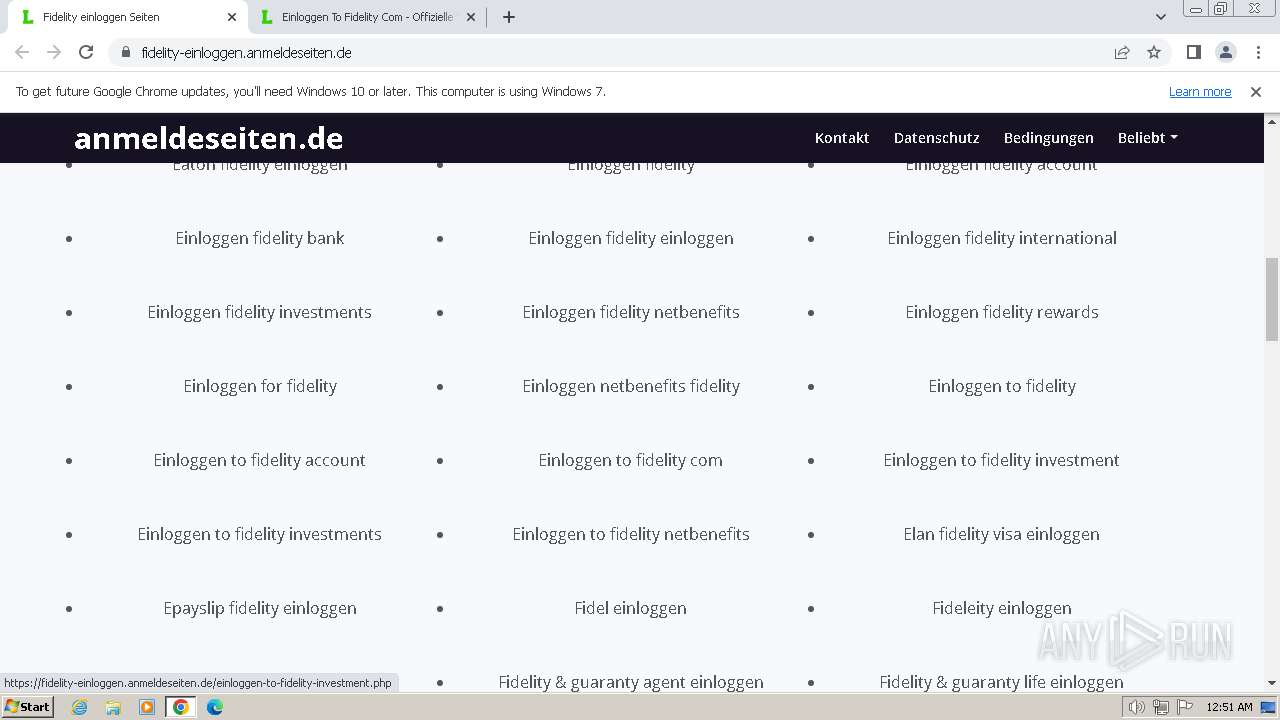
Task: Launch Internet Explorer from taskbar
Action: 80,707
